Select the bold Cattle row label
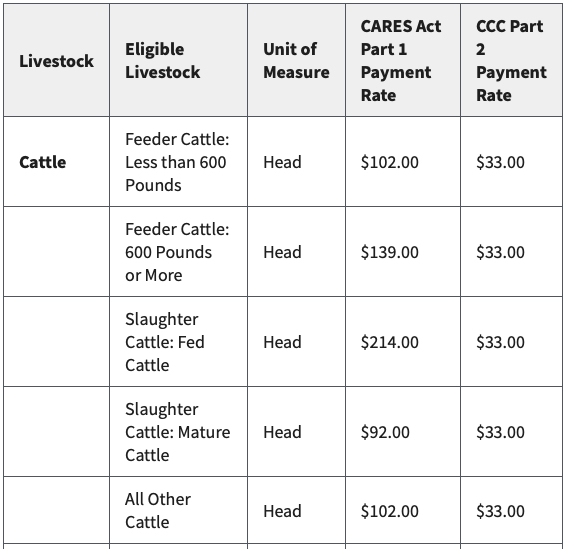Screen dimensions: 566x549 click(43, 162)
